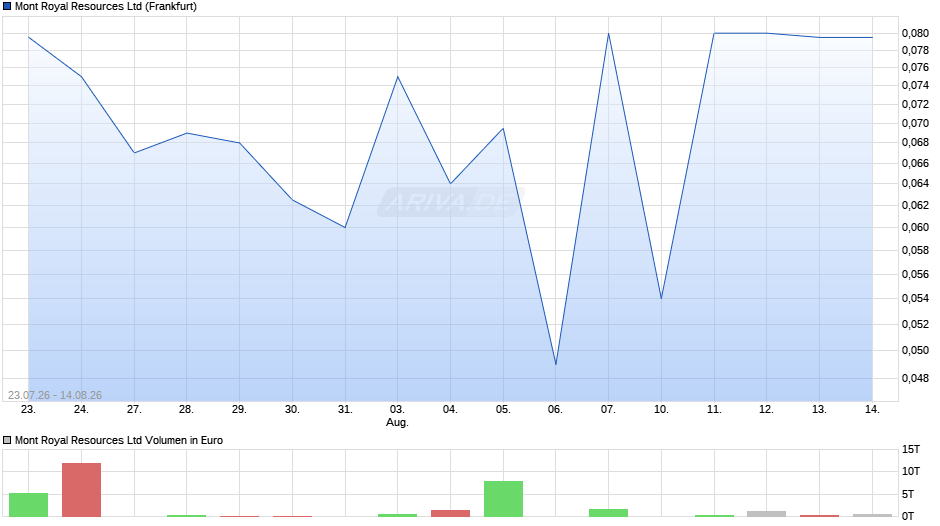The image size is (940, 526).
Task: Click the gray volume bar for 12. August
Action: coord(767,514)
